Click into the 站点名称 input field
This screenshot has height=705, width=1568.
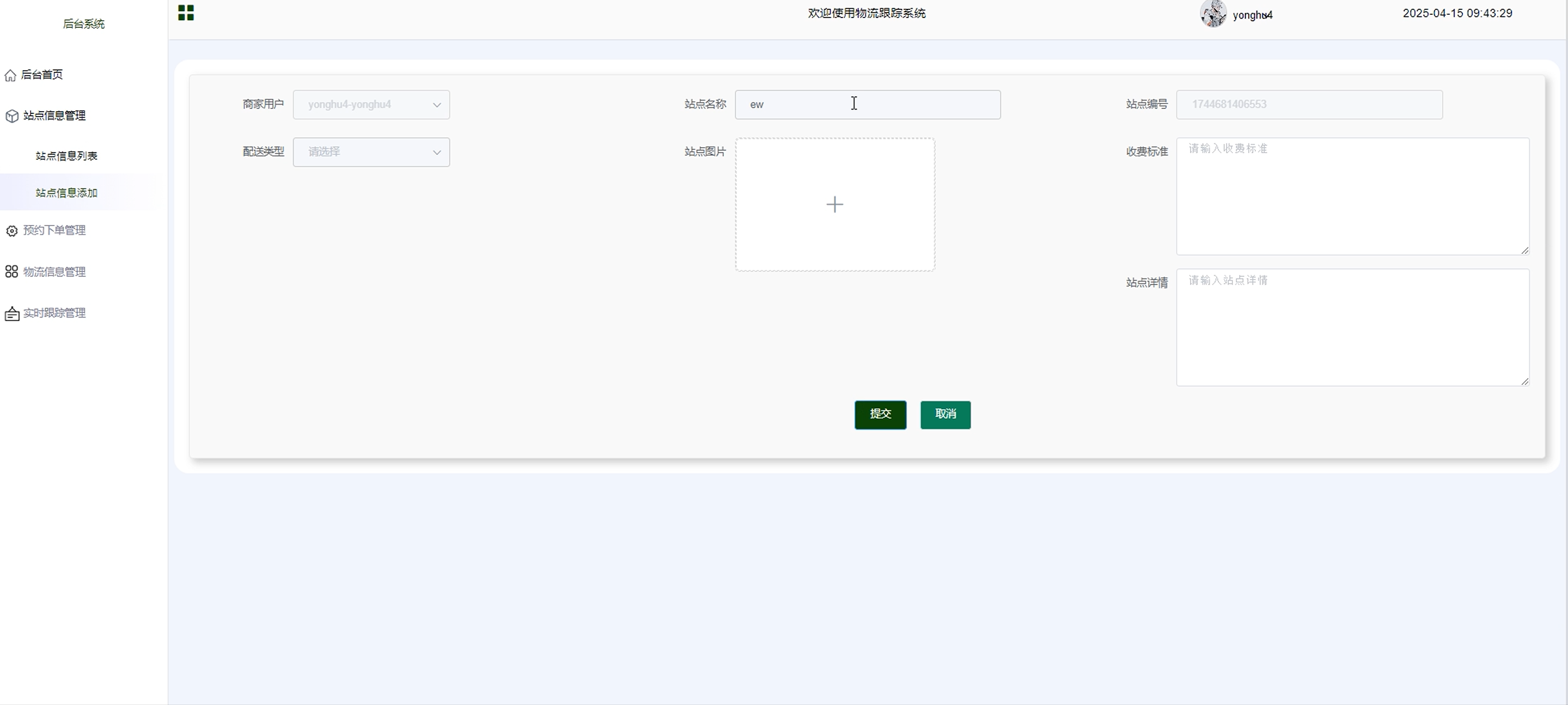(867, 105)
